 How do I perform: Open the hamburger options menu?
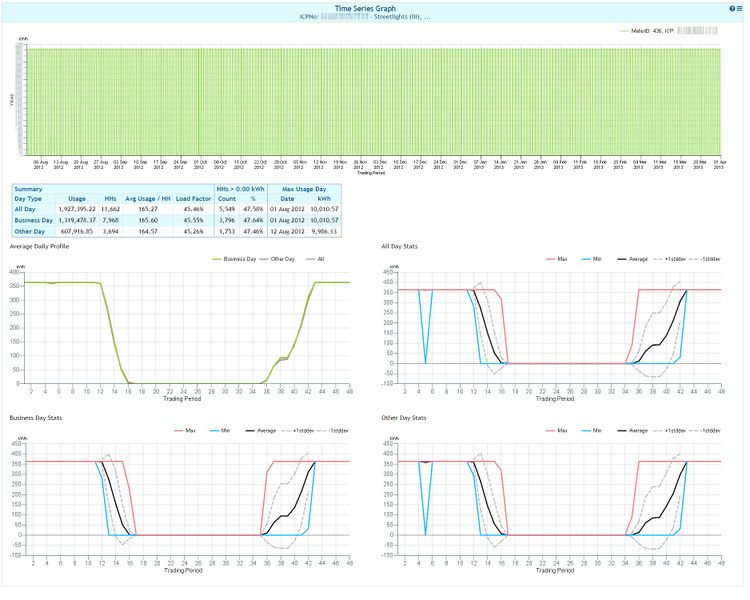tap(739, 9)
